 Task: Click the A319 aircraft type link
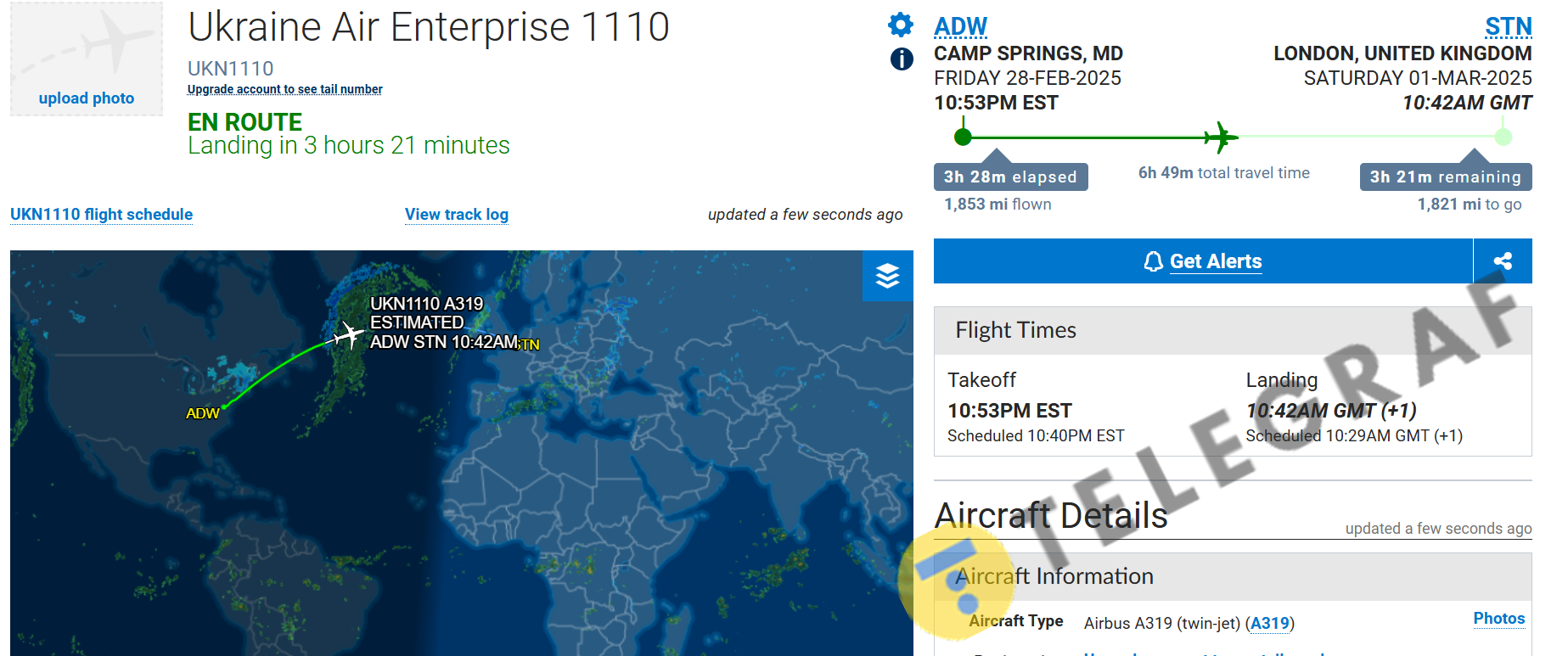1270,624
